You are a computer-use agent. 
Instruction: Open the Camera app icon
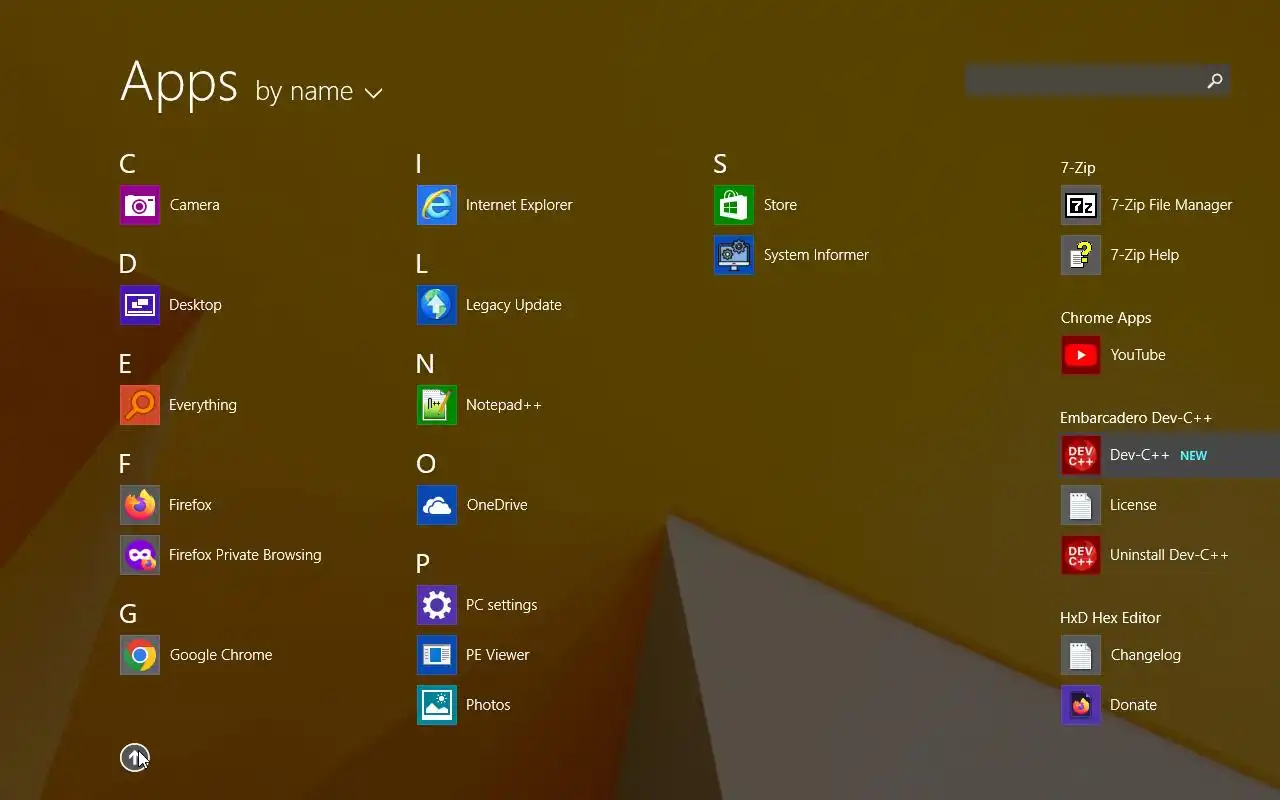(140, 205)
